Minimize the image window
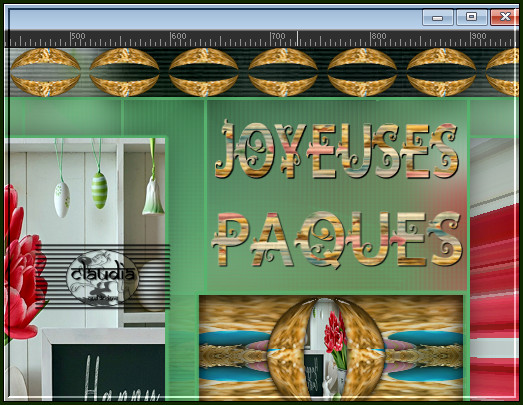523x405 pixels. pos(437,17)
